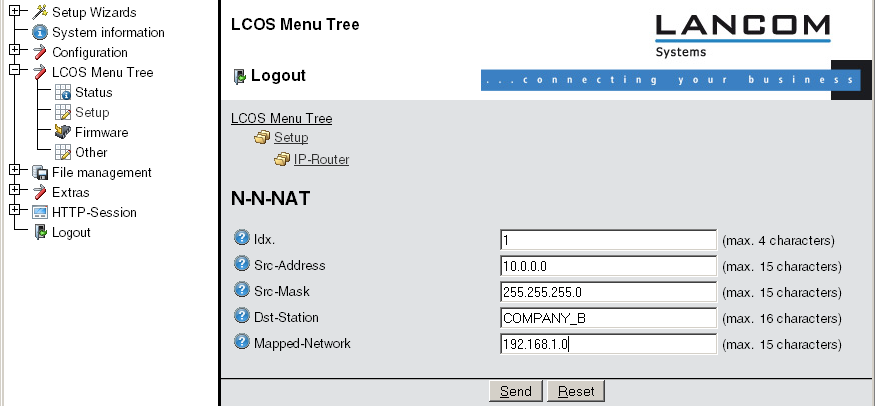
Task: Click the help icon beside Src-Address
Action: click(241, 264)
